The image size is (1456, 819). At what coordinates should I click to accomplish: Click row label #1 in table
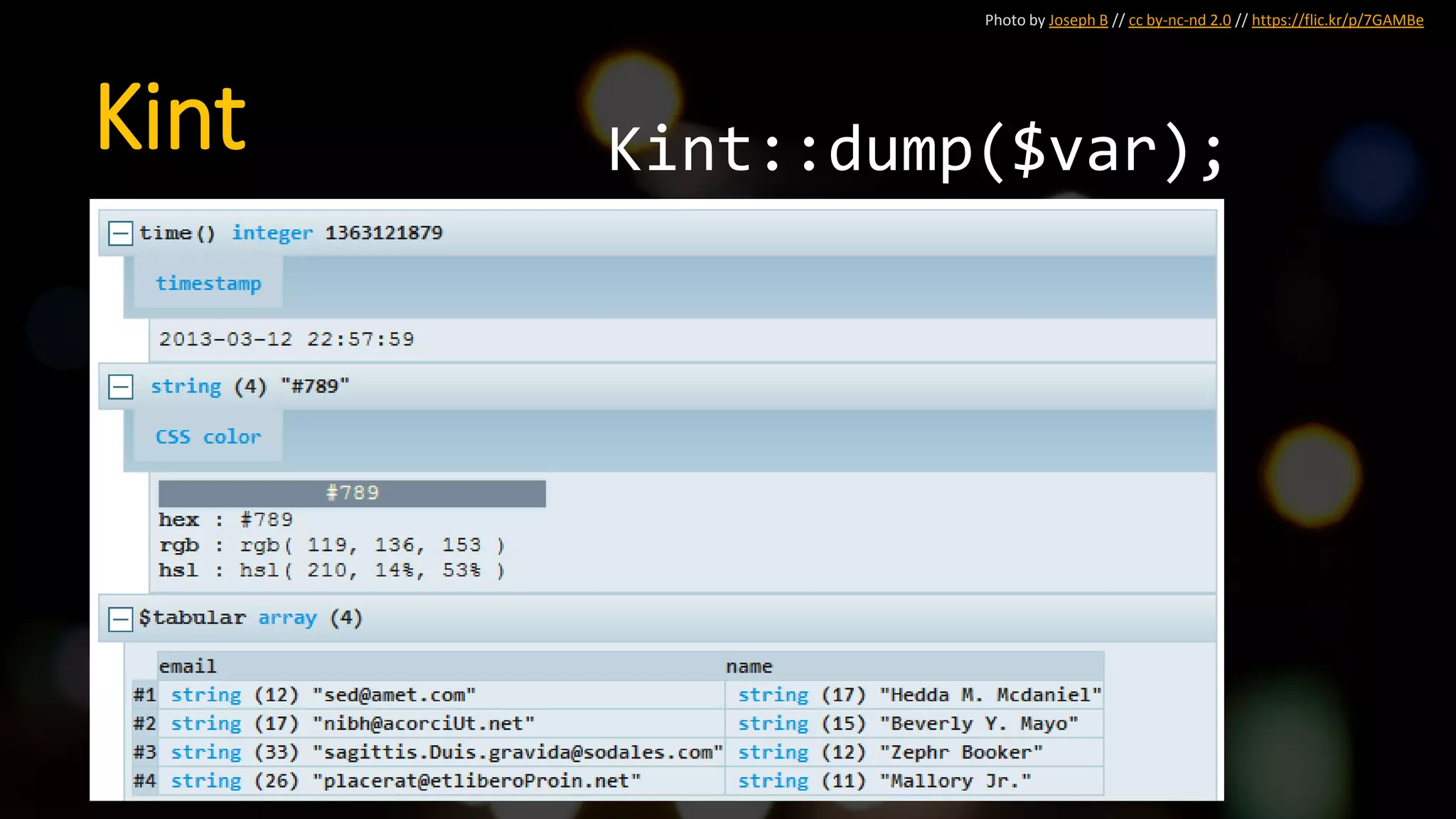coord(144,695)
